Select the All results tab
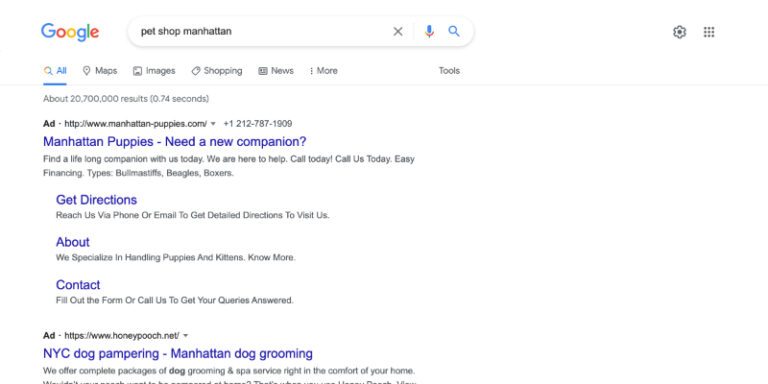The width and height of the screenshot is (768, 384). pos(55,71)
